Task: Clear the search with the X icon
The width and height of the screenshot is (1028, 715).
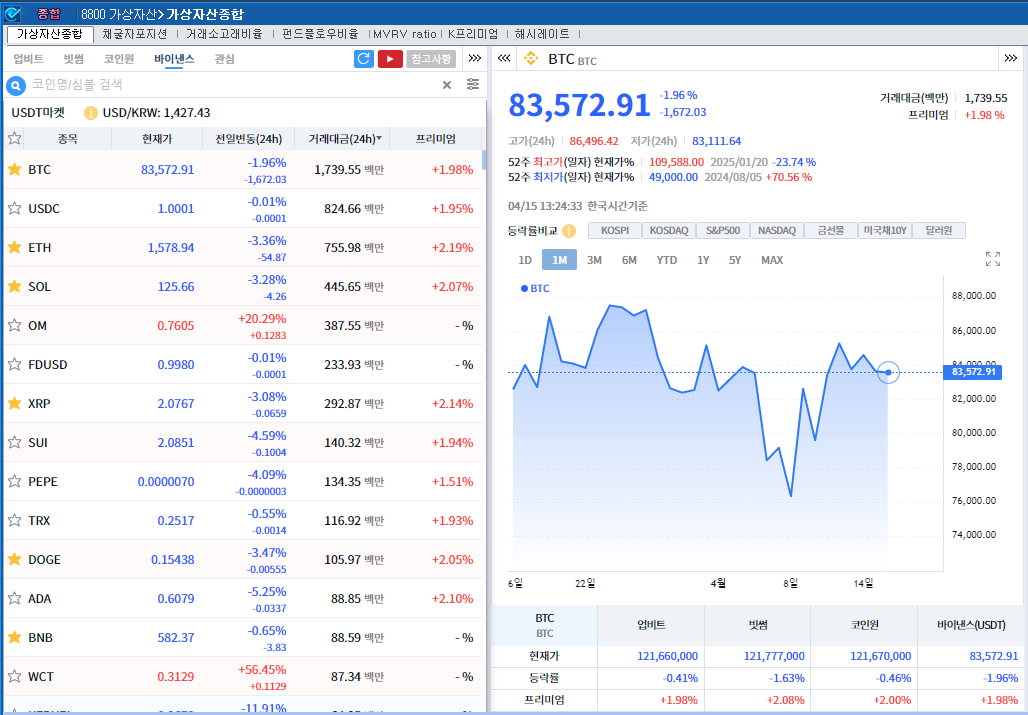Action: pyautogui.click(x=447, y=85)
